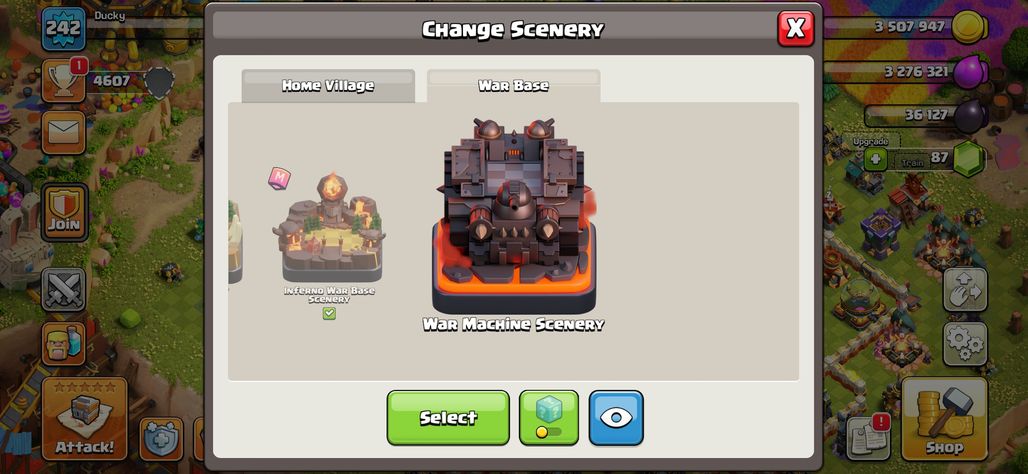Open the mail inbox icon
Image resolution: width=1028 pixels, height=474 pixels.
point(64,133)
